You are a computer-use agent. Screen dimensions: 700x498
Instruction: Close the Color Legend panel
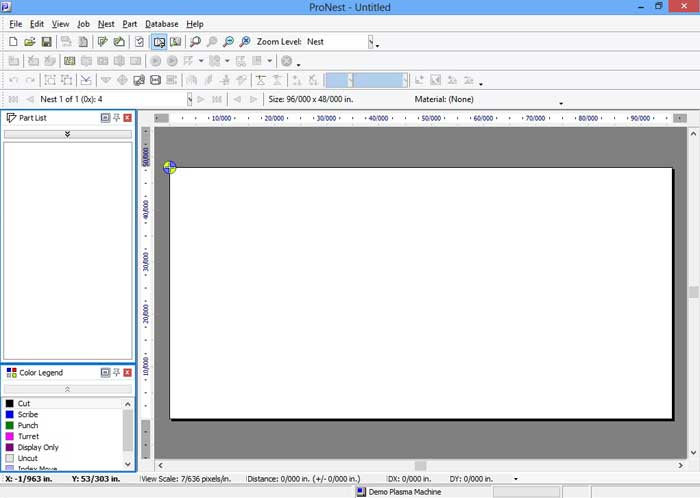tap(127, 372)
